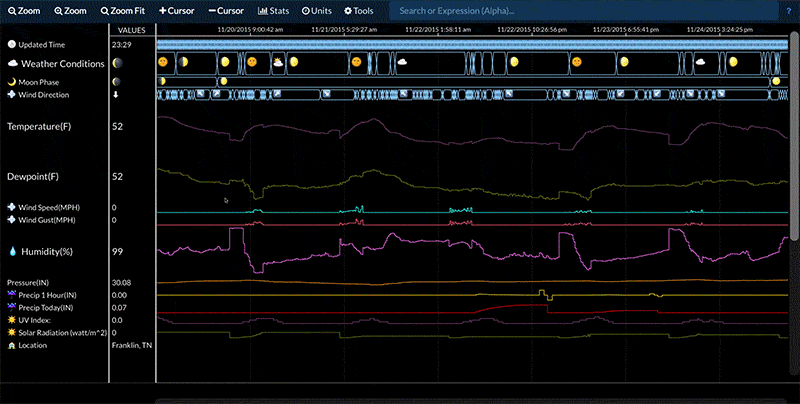Remove a cursor with the −Cursor button

[x=226, y=10]
